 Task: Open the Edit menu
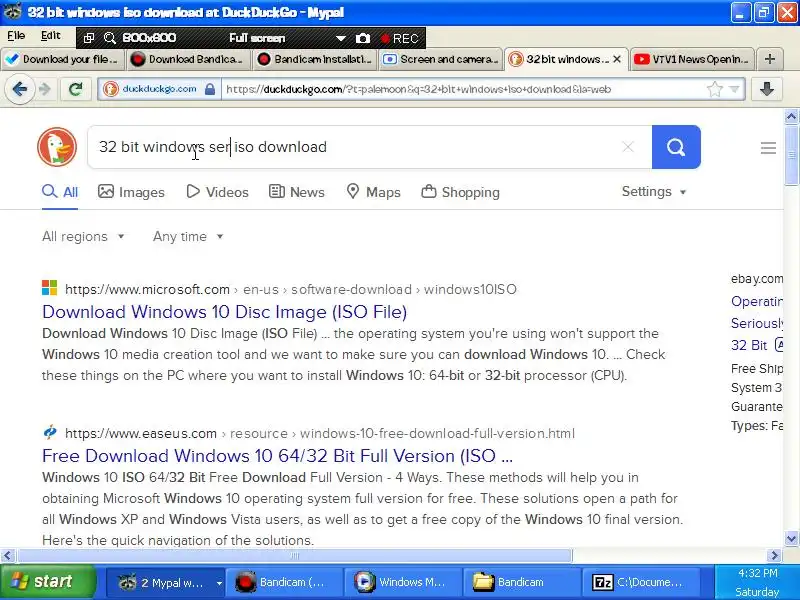click(51, 36)
